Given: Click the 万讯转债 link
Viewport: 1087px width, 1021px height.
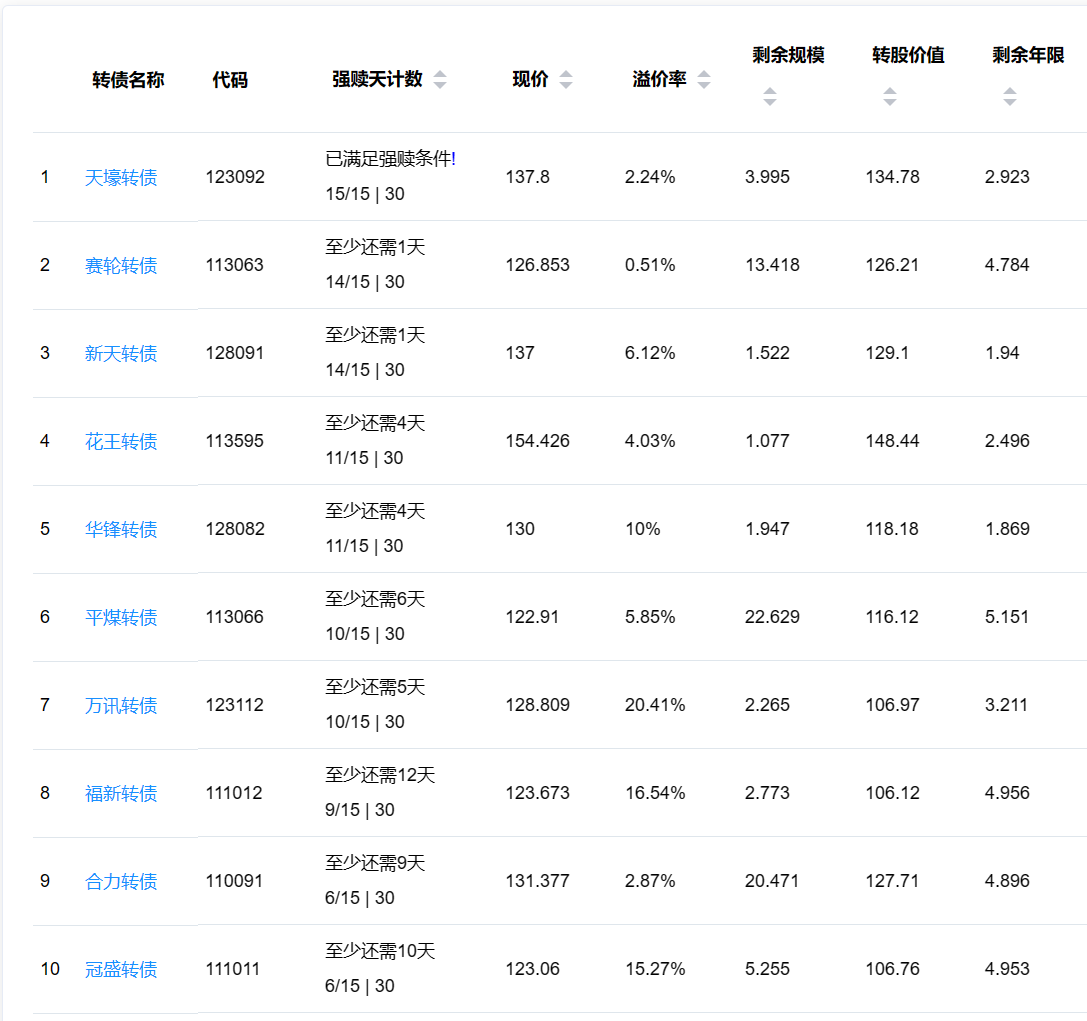Looking at the screenshot, I should point(121,706).
